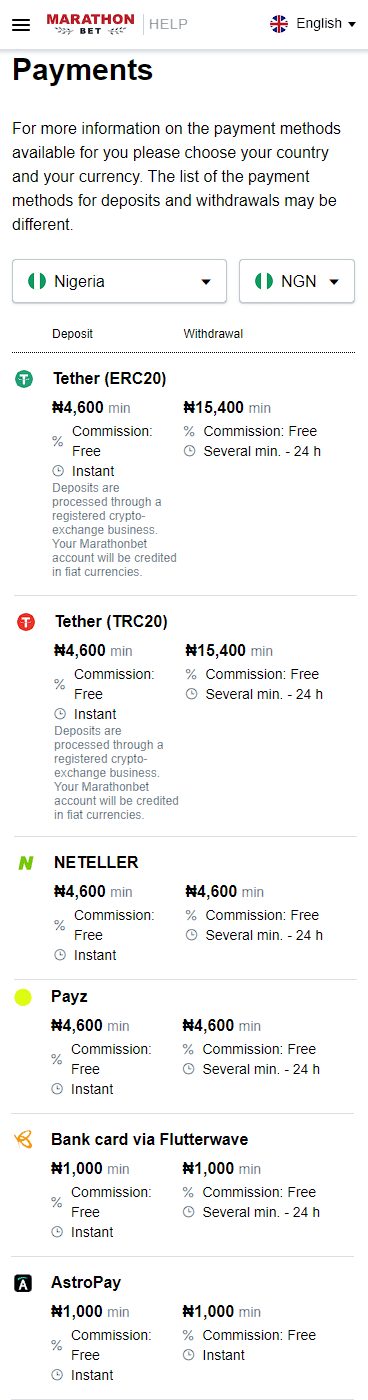Click the Tether (ERC20) payment title
The width and height of the screenshot is (368, 1400).
point(110,379)
